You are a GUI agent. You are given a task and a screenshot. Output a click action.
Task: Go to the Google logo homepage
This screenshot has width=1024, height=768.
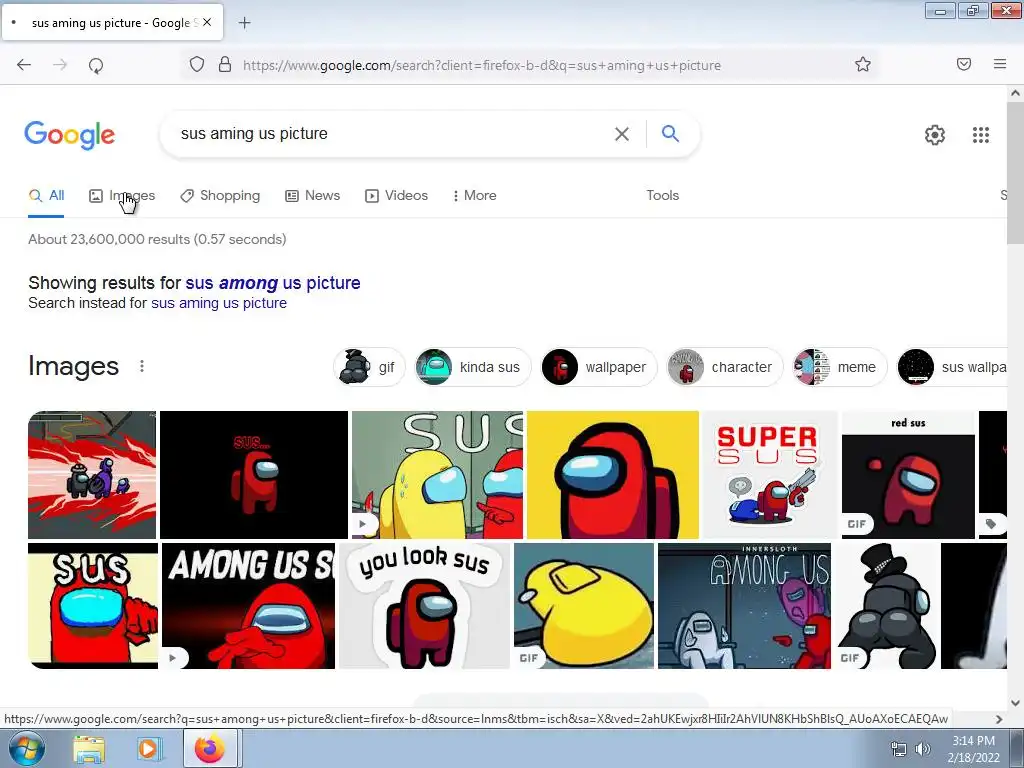[70, 135]
